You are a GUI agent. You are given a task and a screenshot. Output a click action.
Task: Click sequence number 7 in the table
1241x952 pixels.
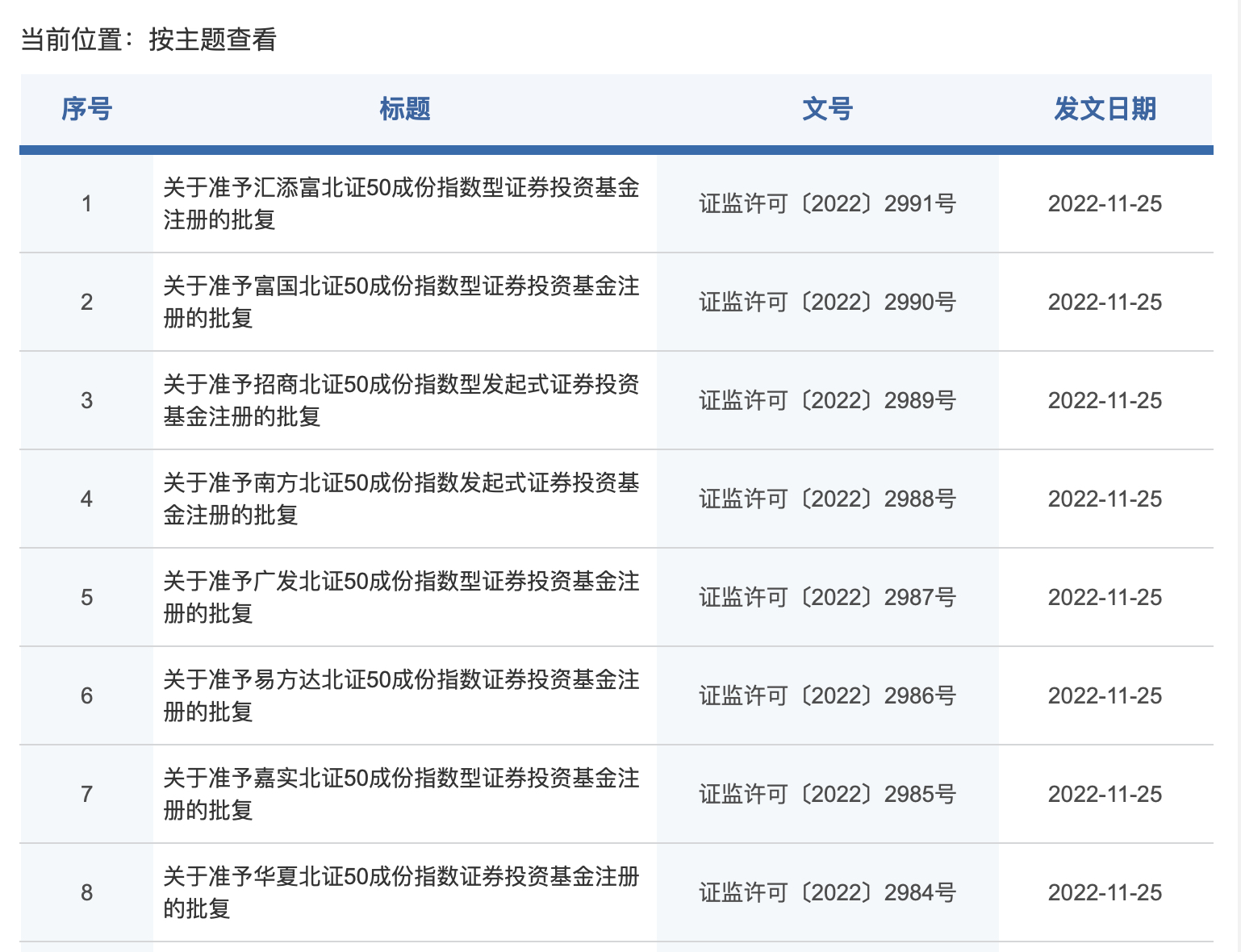pyautogui.click(x=86, y=795)
